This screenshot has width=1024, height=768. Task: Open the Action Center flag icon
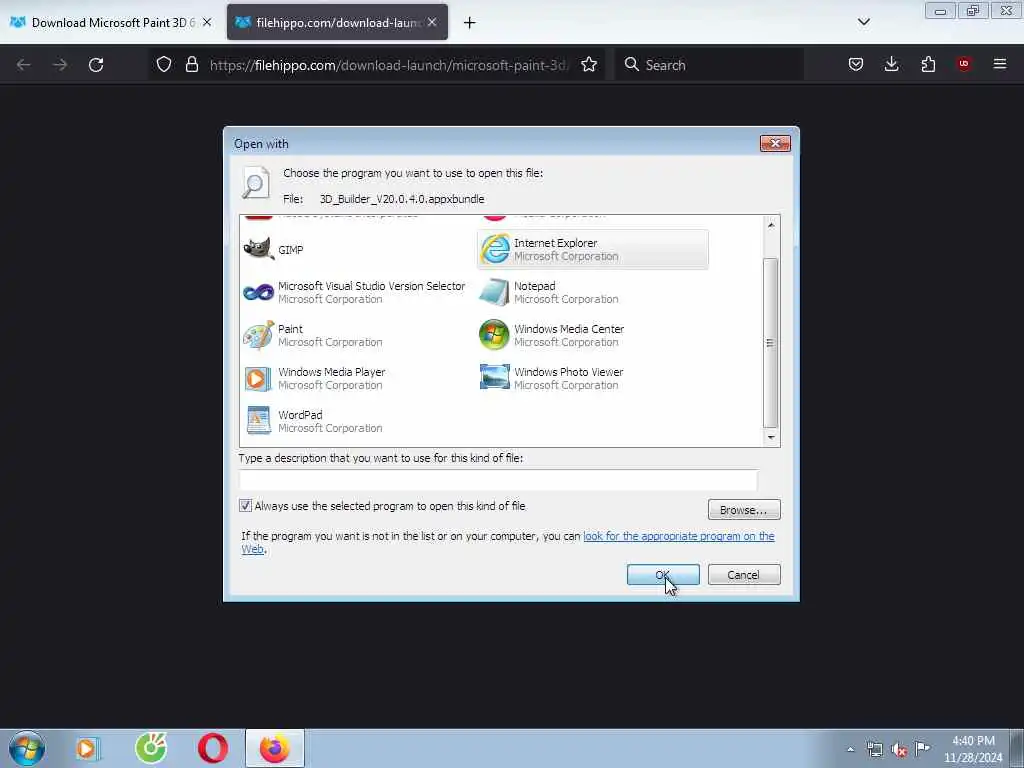click(923, 748)
